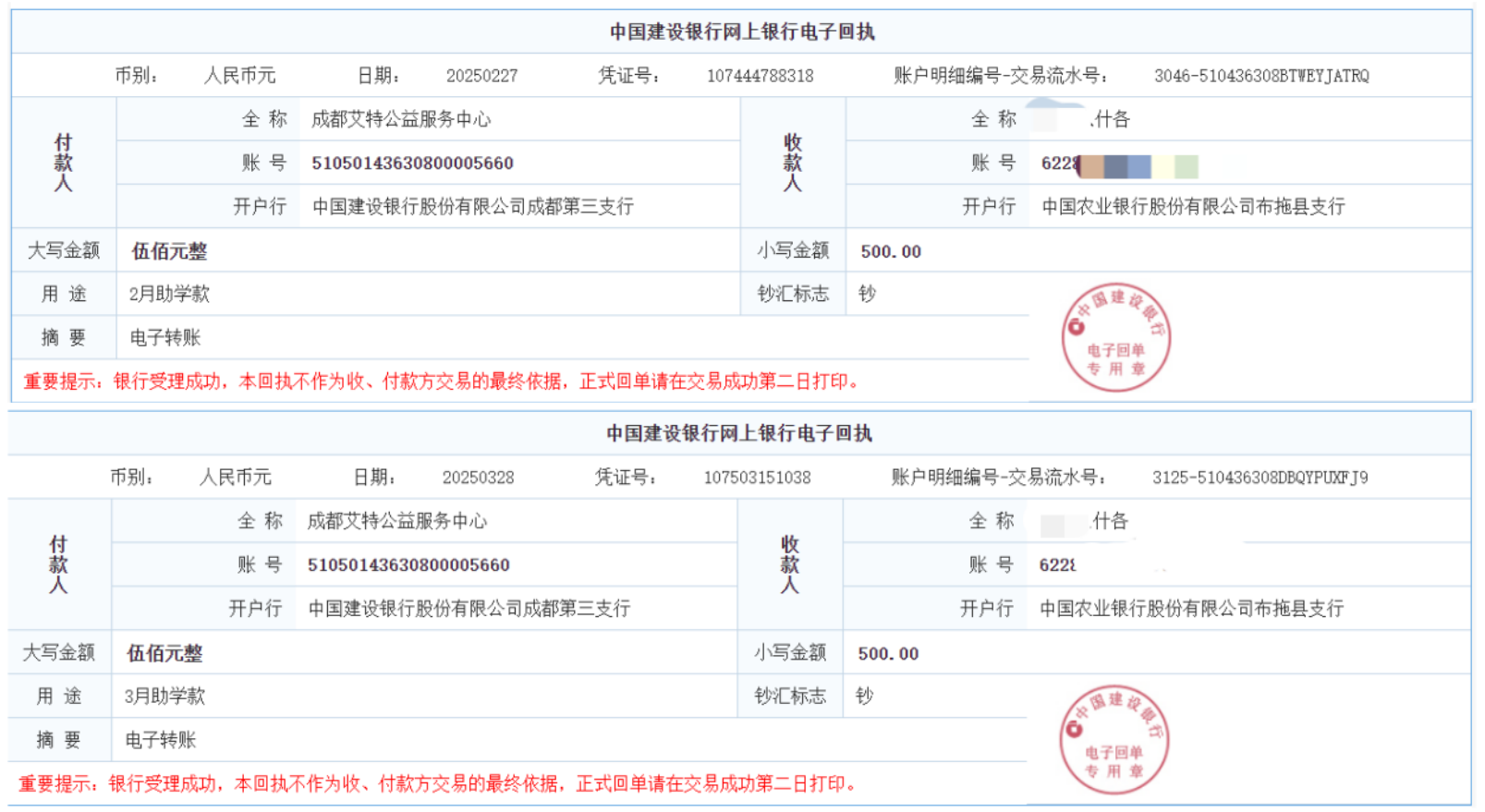Click the top receipt's red 重要提示 notice
The width and height of the screenshot is (1485, 812).
[x=441, y=382]
